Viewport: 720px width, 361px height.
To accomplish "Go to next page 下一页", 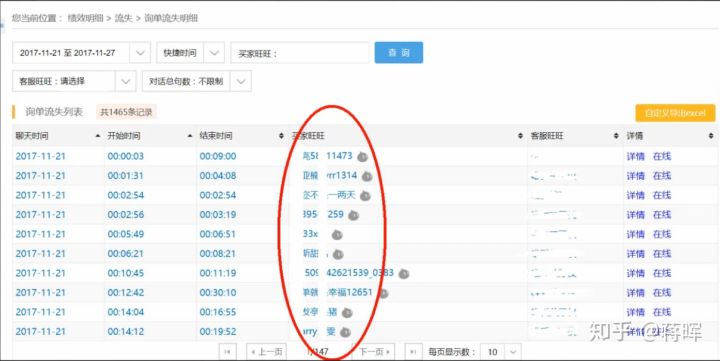I will (375, 352).
